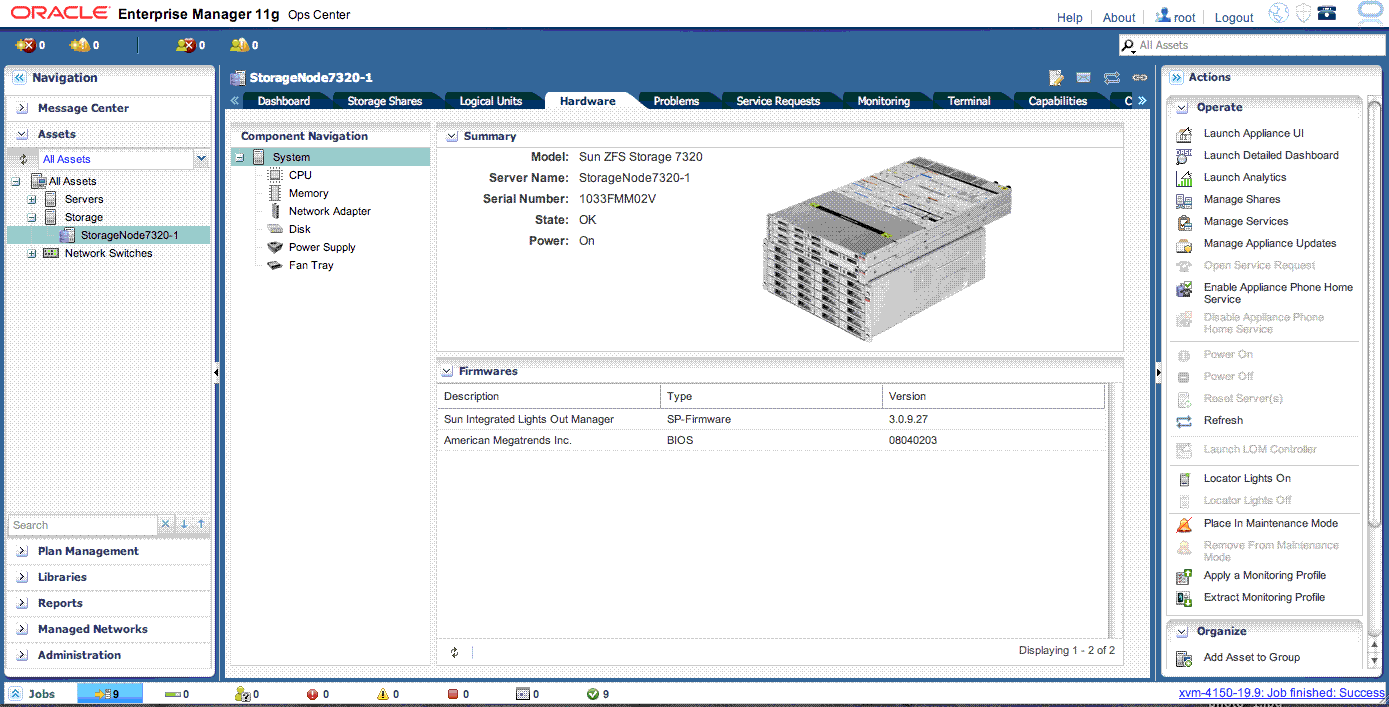Click the failed jobs red status icon
Image resolution: width=1389 pixels, height=707 pixels.
pos(312,694)
